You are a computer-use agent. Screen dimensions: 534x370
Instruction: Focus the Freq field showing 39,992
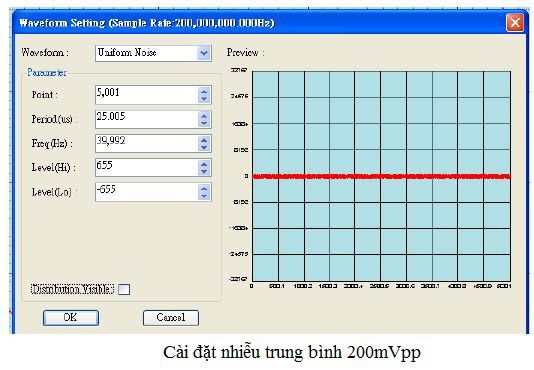pyautogui.click(x=147, y=143)
